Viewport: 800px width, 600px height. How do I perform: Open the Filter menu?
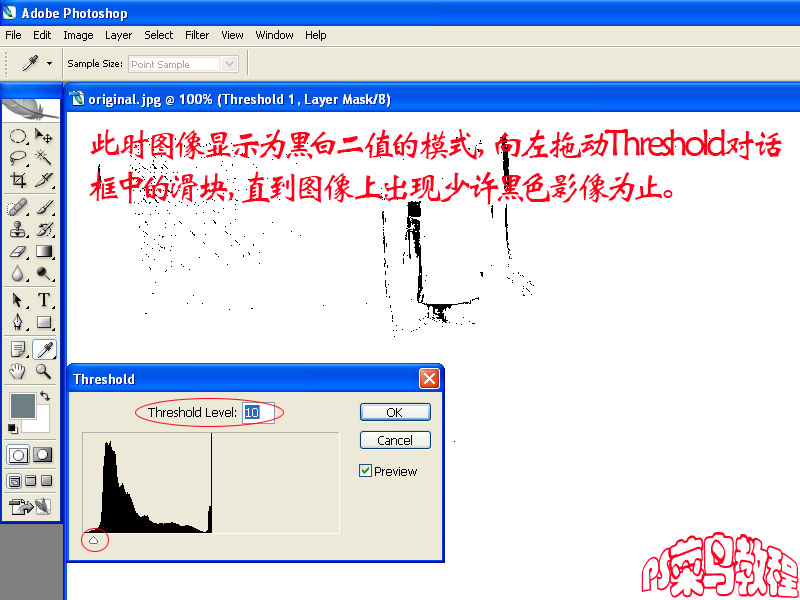(x=197, y=35)
